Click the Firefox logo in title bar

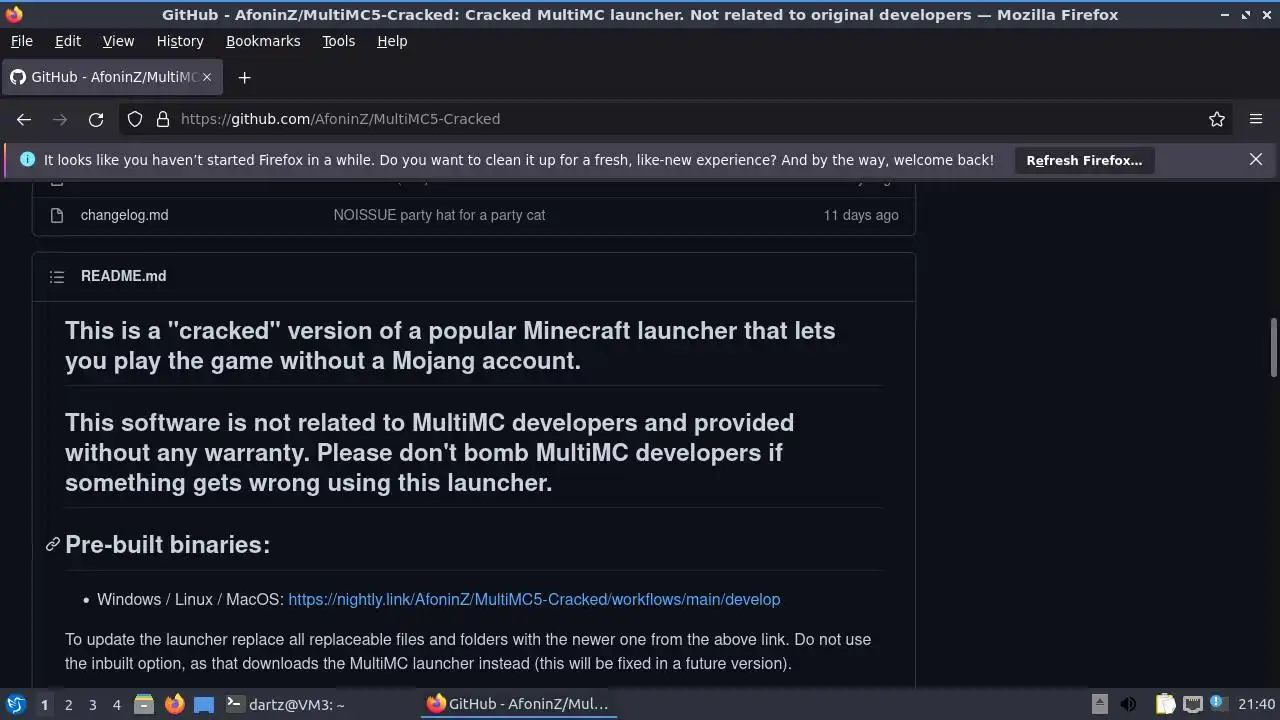pos(14,15)
